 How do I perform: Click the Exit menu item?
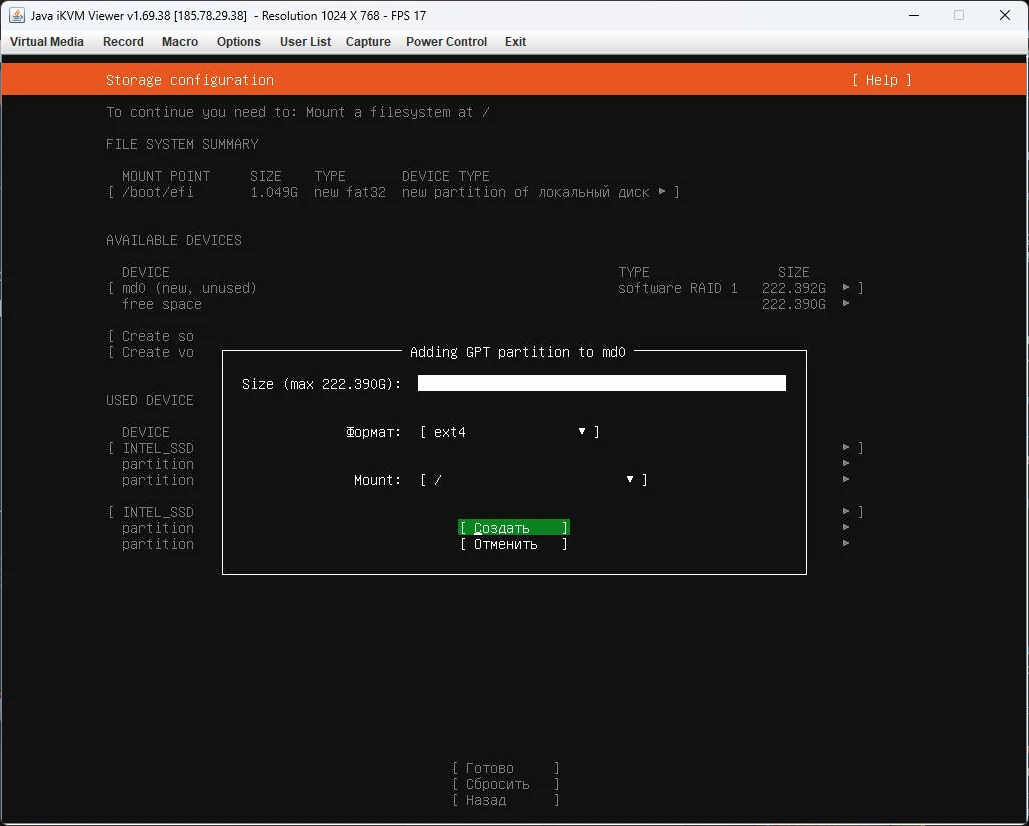click(515, 42)
